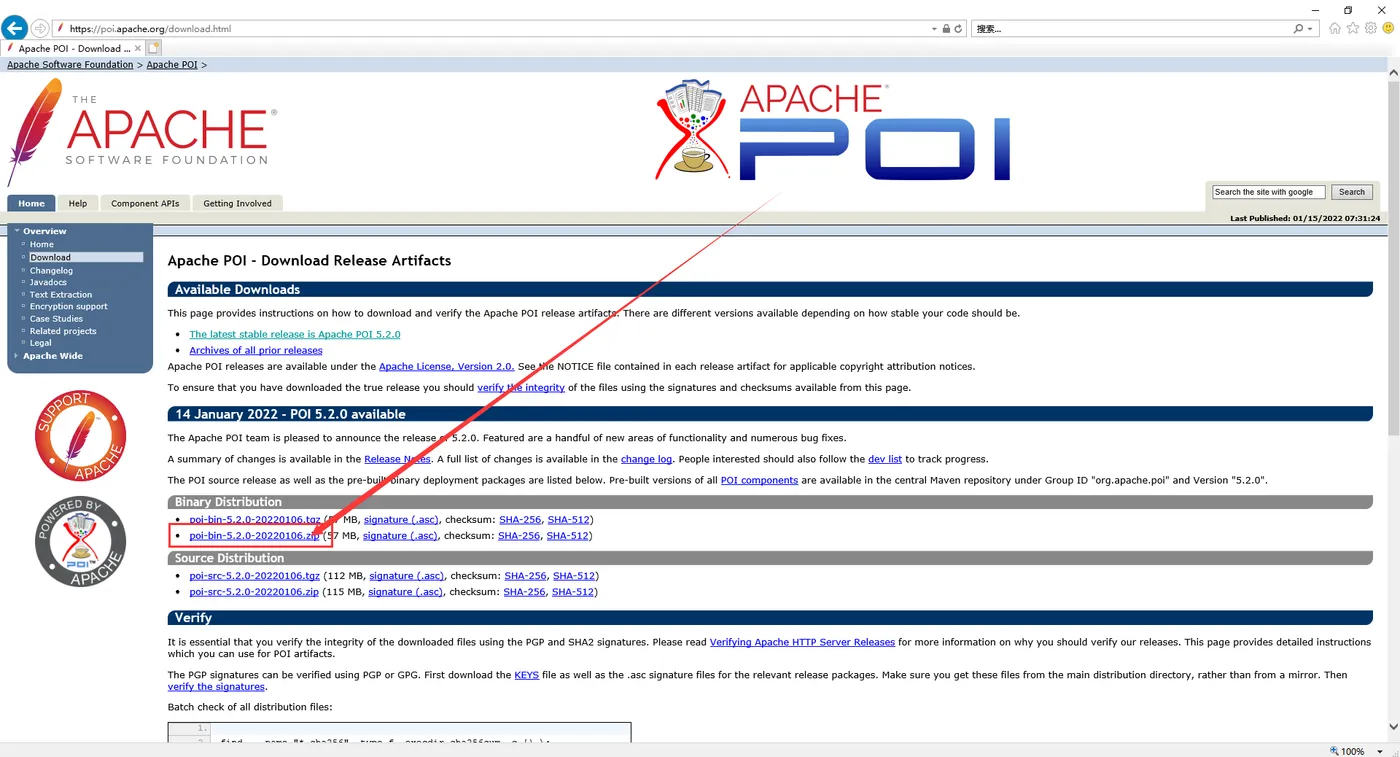
Task: Open SHA-512 checksum for poi-src tgz
Action: point(574,576)
